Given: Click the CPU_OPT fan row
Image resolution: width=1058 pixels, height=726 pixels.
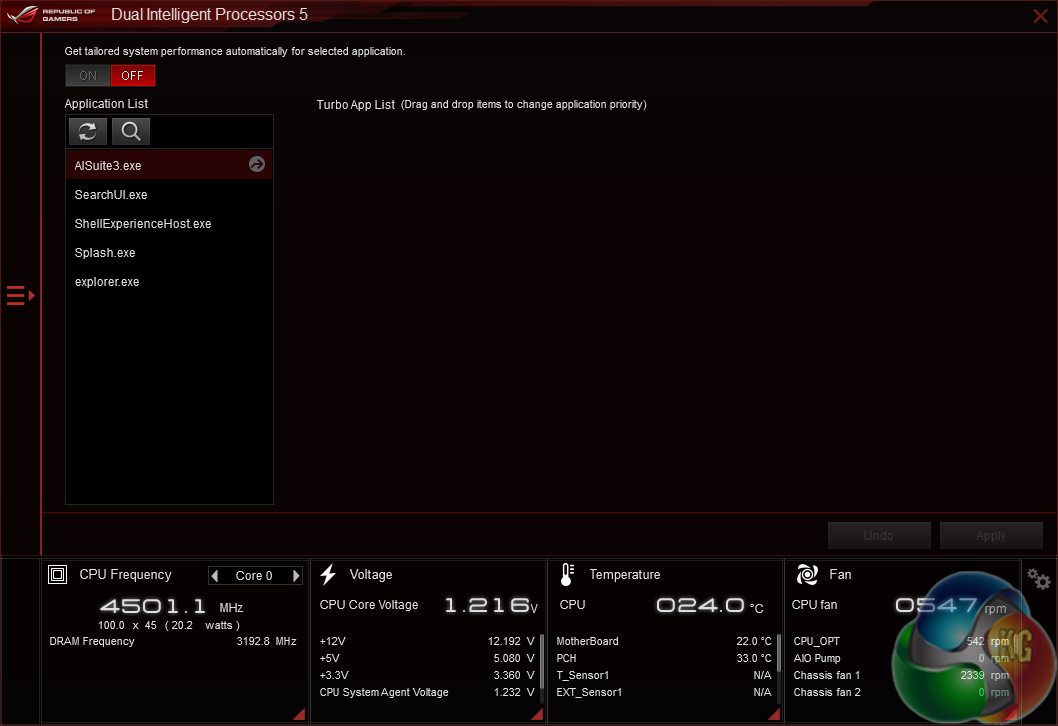Looking at the screenshot, I should click(x=901, y=641).
